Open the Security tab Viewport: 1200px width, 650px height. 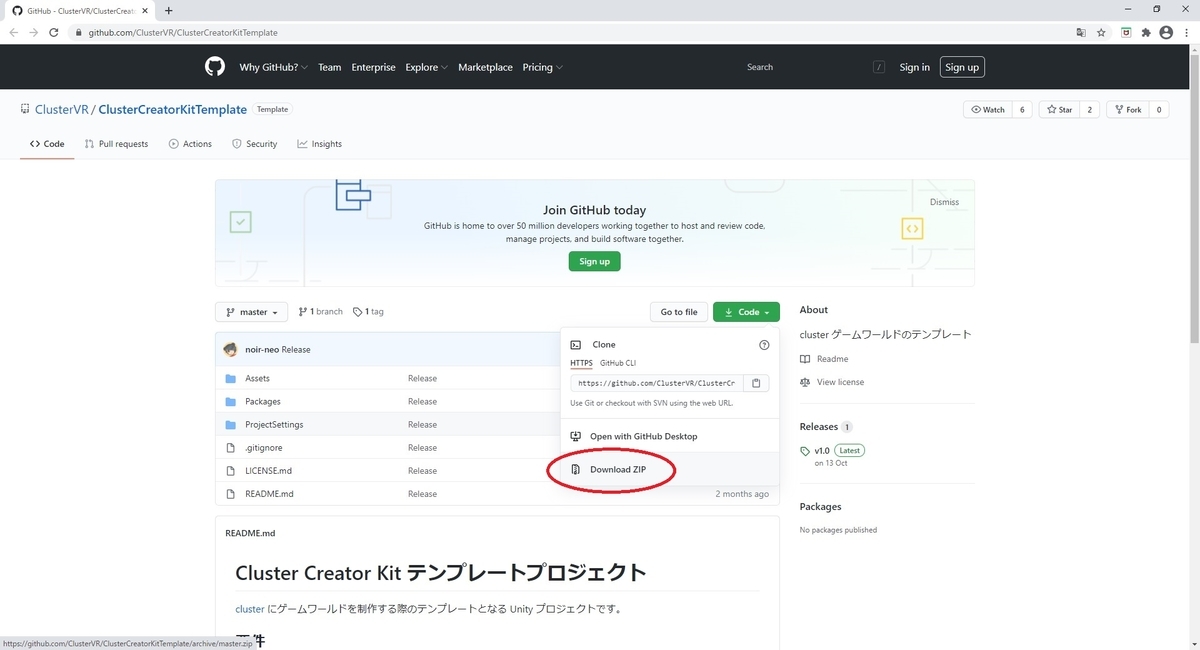pos(255,144)
